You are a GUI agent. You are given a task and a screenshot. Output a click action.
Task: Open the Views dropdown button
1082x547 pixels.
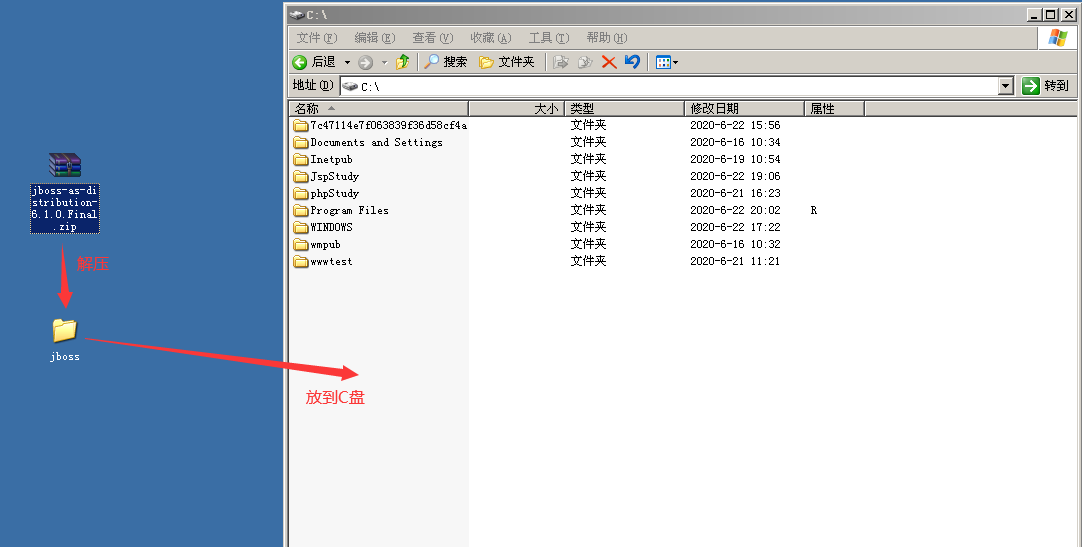click(667, 62)
